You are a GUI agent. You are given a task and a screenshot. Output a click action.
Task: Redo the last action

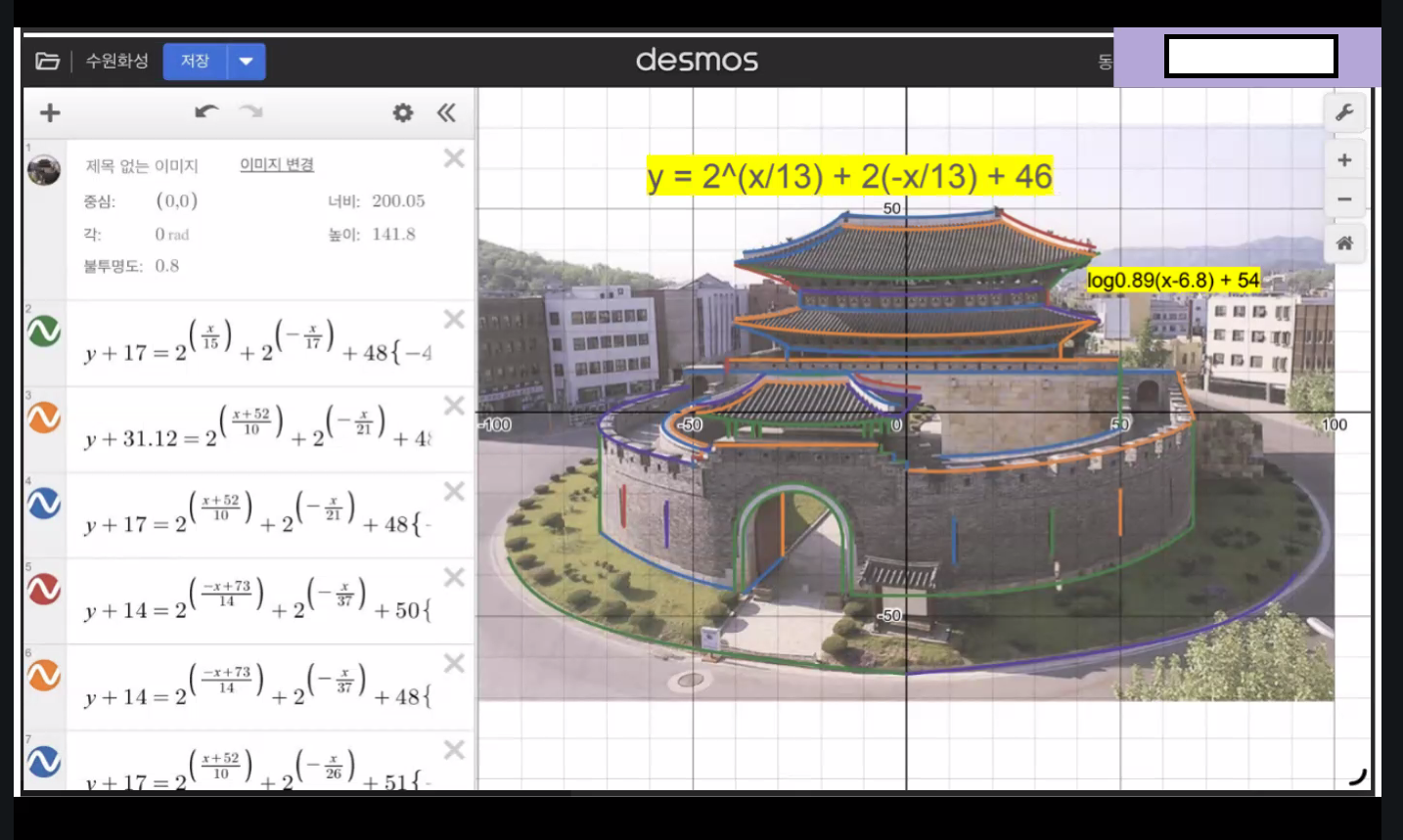(251, 111)
